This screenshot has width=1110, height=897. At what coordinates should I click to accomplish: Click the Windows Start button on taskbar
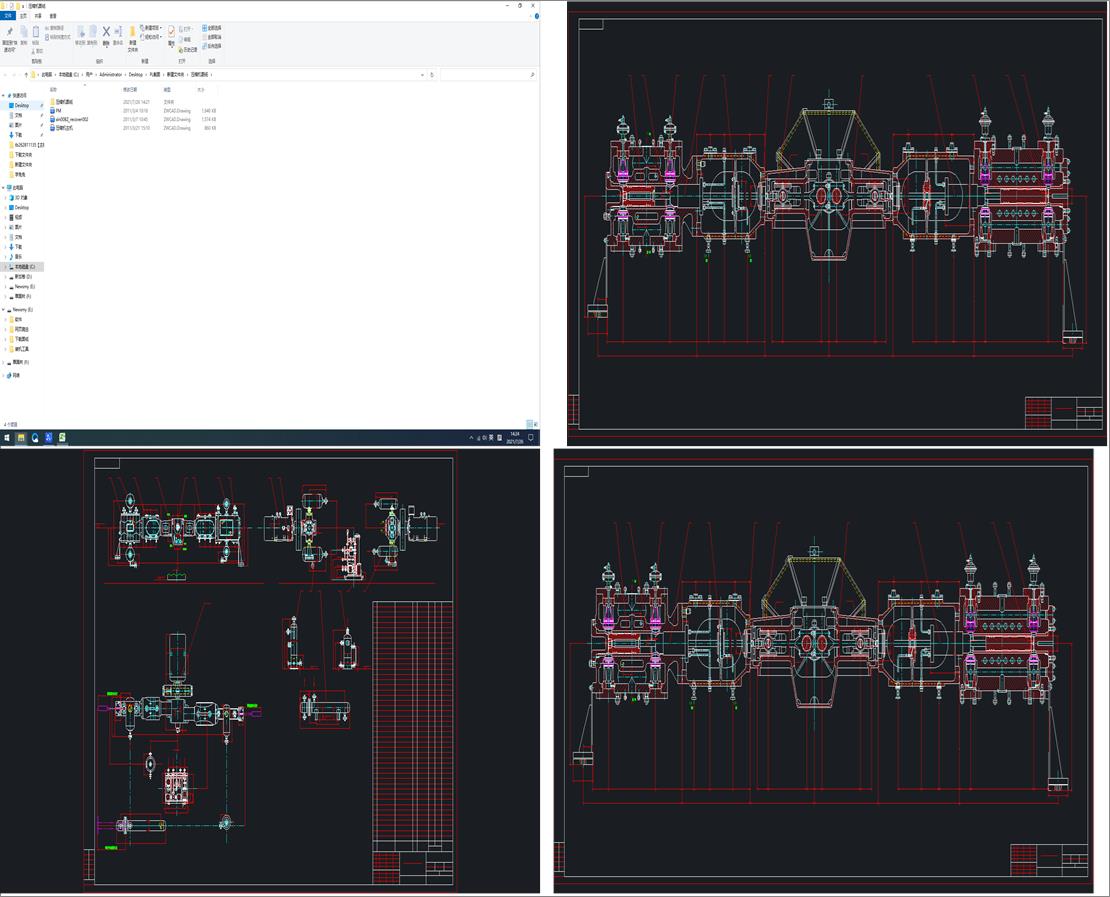tap(6, 437)
